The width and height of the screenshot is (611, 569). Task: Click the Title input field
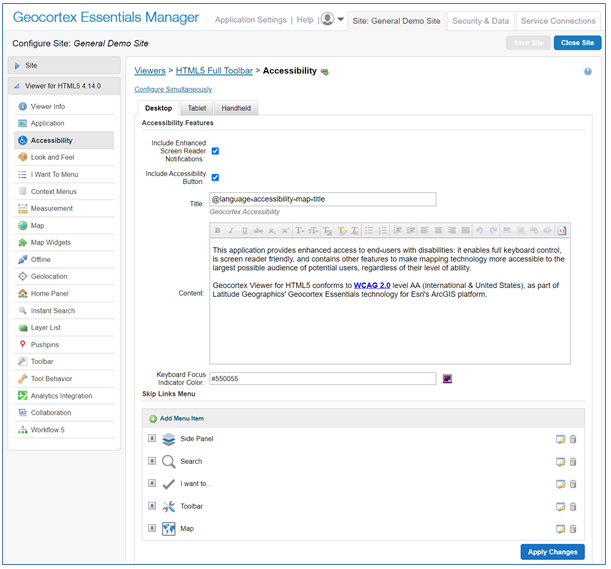(x=323, y=199)
